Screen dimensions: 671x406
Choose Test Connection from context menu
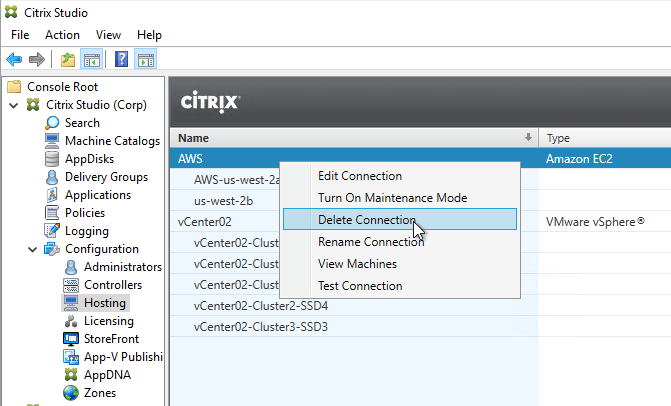click(400, 285)
